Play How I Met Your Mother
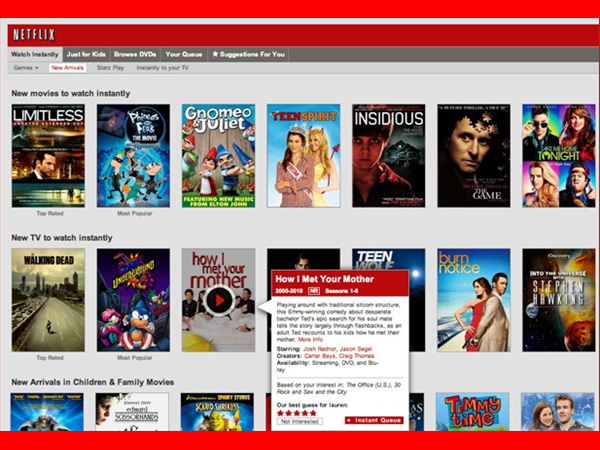Image resolution: width=600 pixels, height=450 pixels. pyautogui.click(x=220, y=298)
